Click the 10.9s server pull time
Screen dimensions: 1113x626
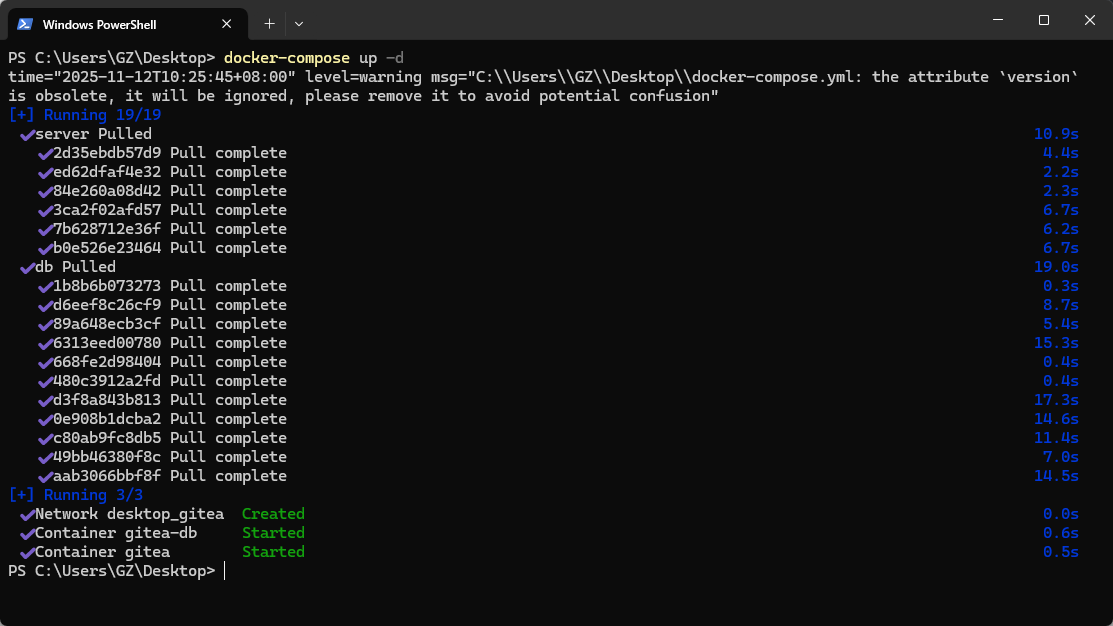(1056, 134)
